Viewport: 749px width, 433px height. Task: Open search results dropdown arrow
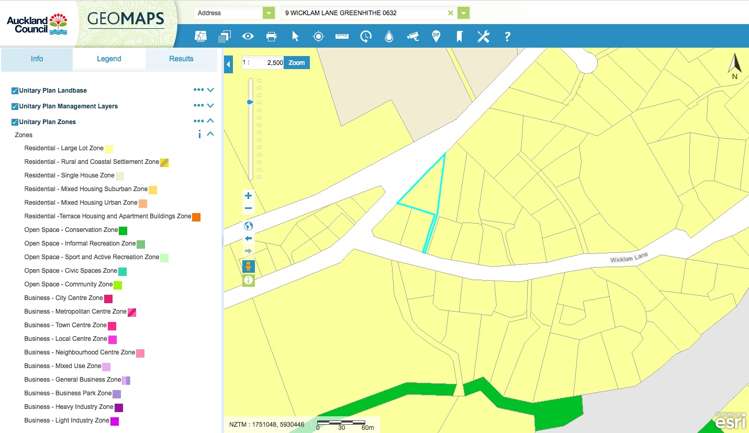click(x=463, y=13)
